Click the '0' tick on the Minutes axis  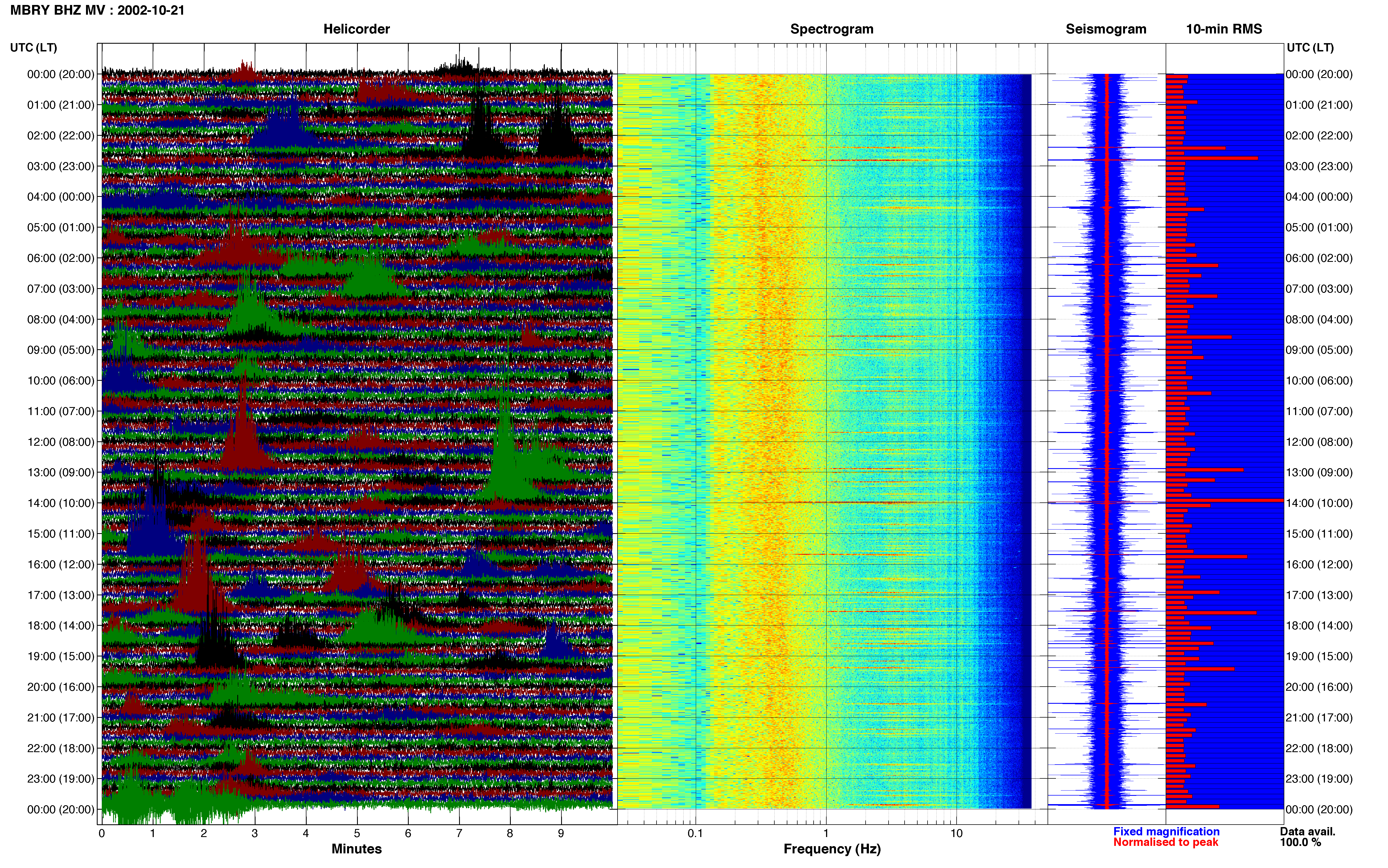pos(101,833)
